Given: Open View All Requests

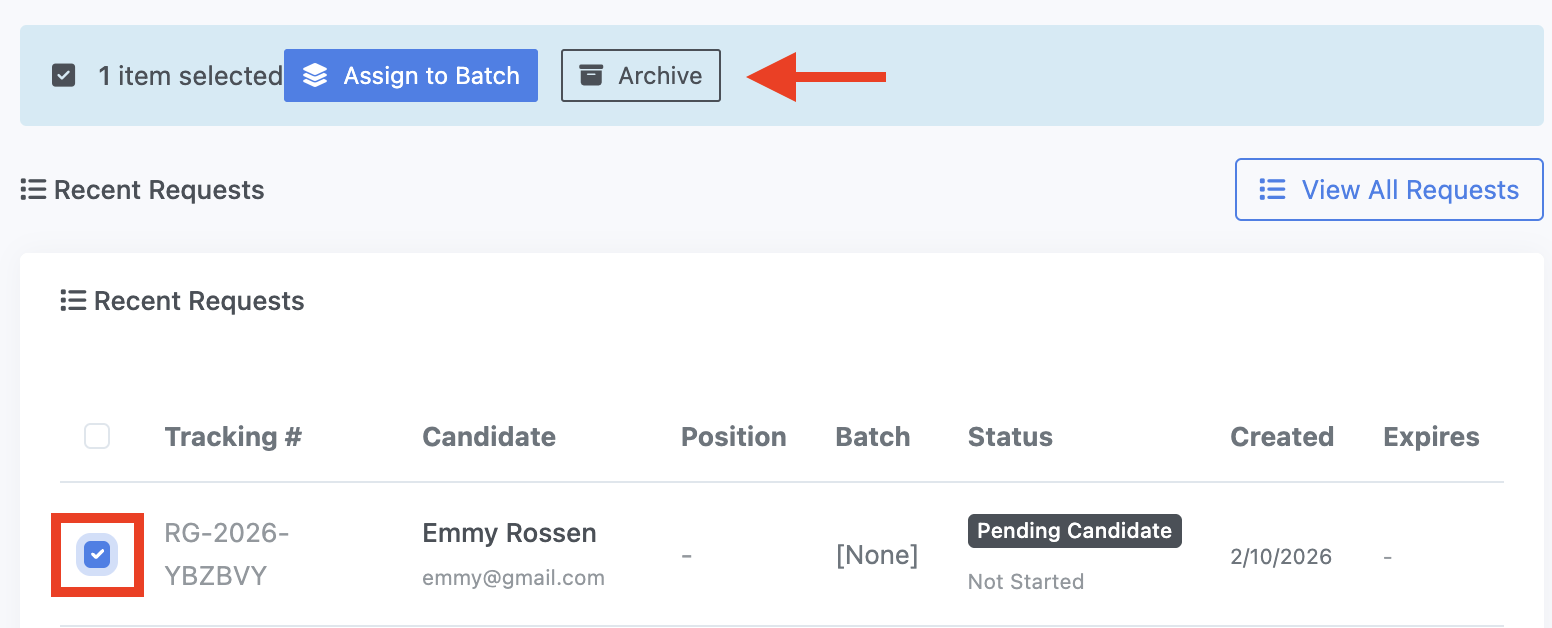Looking at the screenshot, I should [x=1389, y=190].
